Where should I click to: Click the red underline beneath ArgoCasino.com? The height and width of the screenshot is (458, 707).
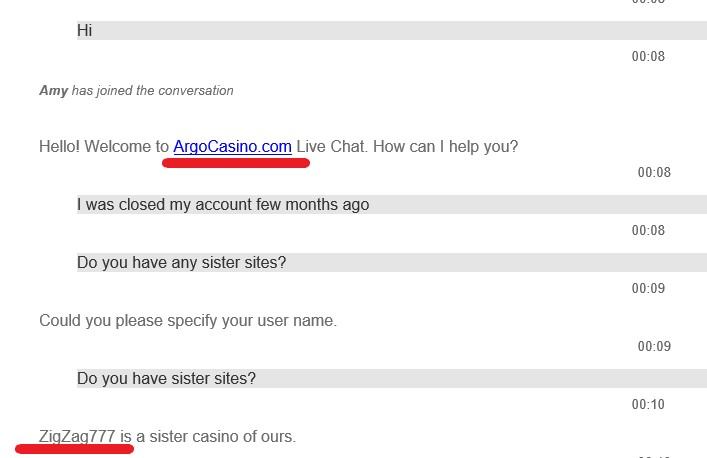(x=236, y=162)
